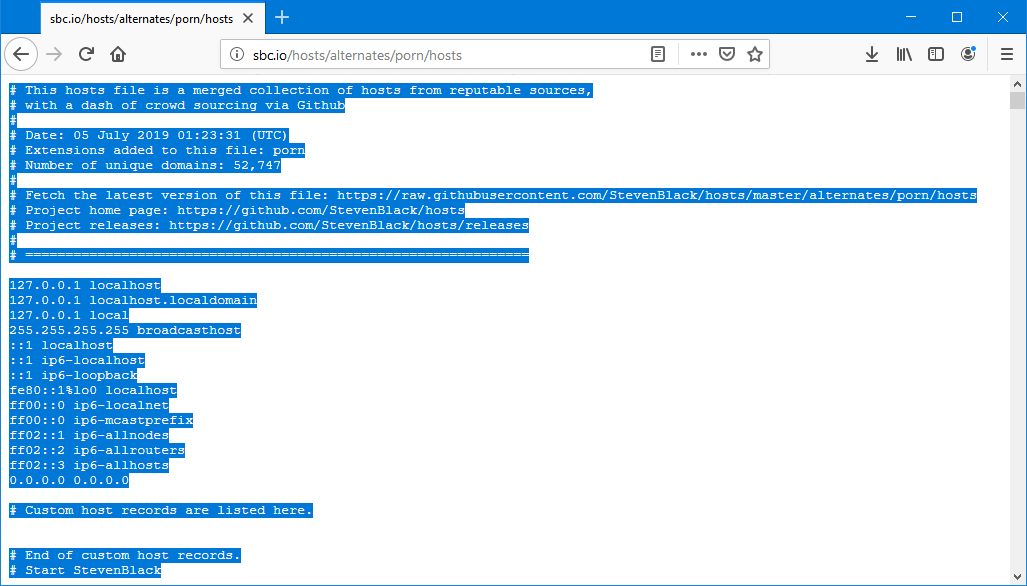
Task: Bookmark this page with the star
Action: [x=755, y=54]
